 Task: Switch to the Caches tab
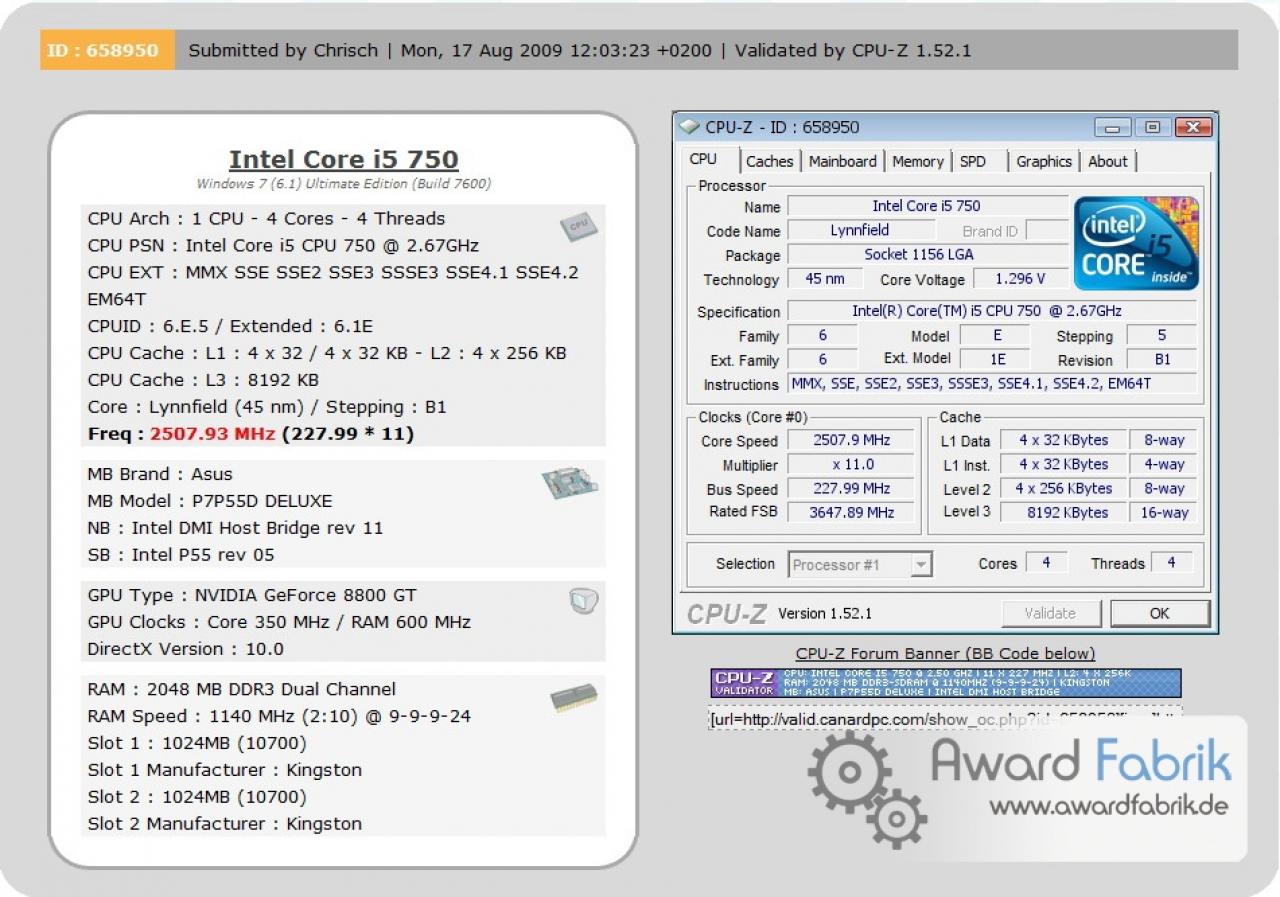[x=770, y=161]
